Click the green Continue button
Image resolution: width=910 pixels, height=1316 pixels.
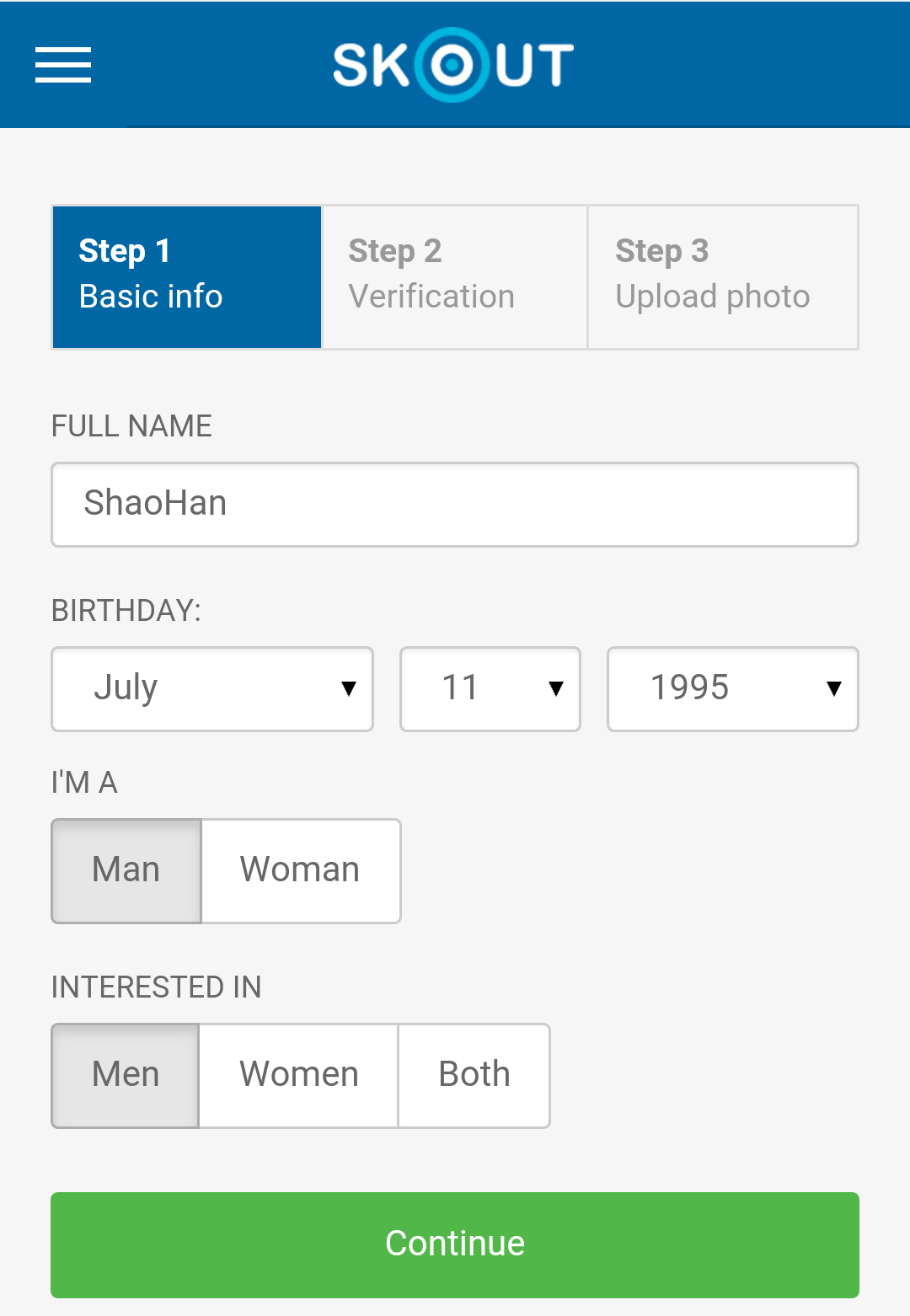pyautogui.click(x=455, y=1245)
